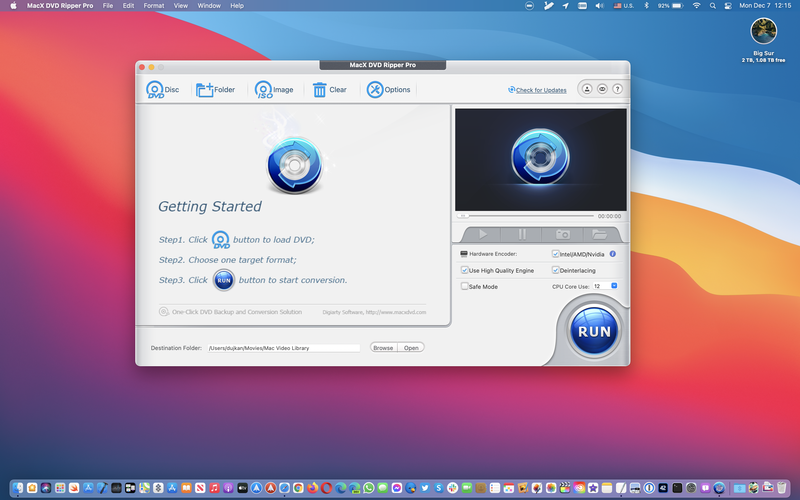Open the File menu
This screenshot has height=500, width=800.
click(x=108, y=6)
